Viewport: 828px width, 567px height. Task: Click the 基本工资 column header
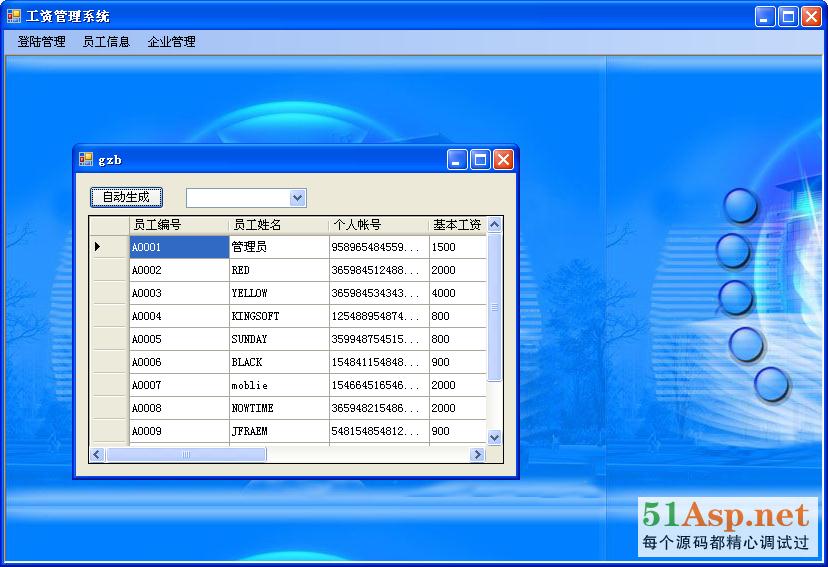(x=457, y=225)
